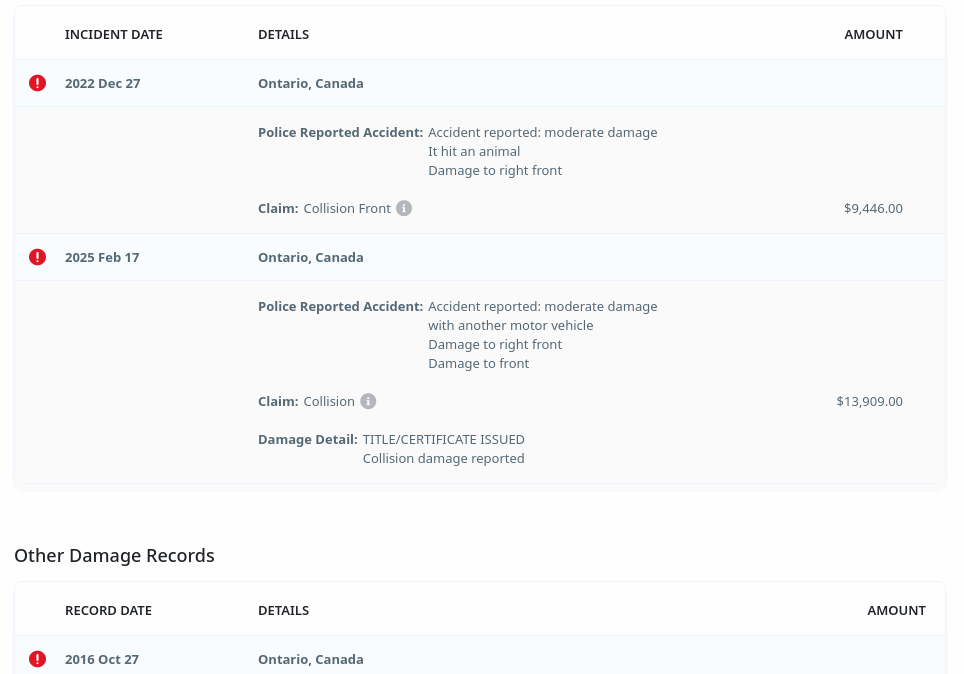The height and width of the screenshot is (674, 964).
Task: Click the "It hit an animal" text
Action: coord(474,151)
